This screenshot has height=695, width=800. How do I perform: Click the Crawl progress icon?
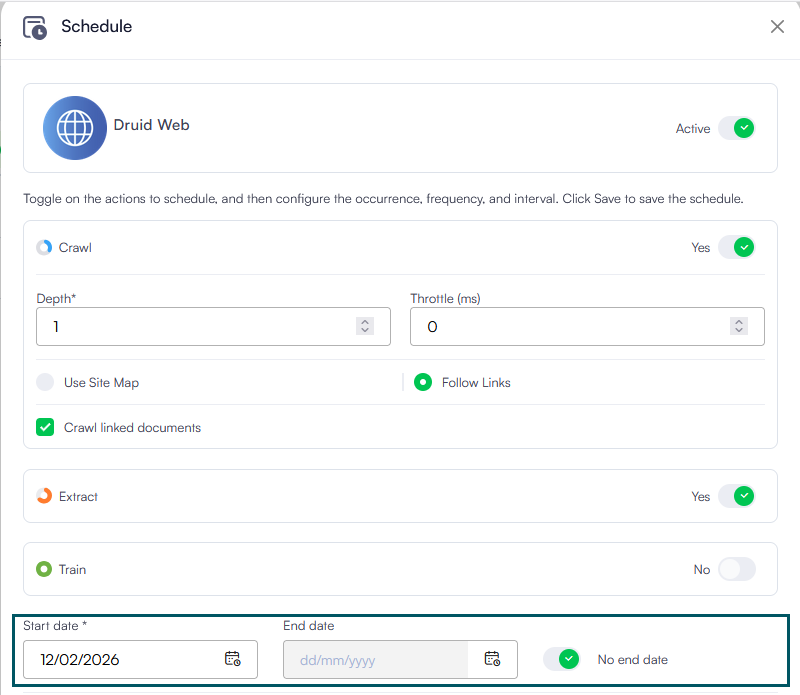[44, 247]
